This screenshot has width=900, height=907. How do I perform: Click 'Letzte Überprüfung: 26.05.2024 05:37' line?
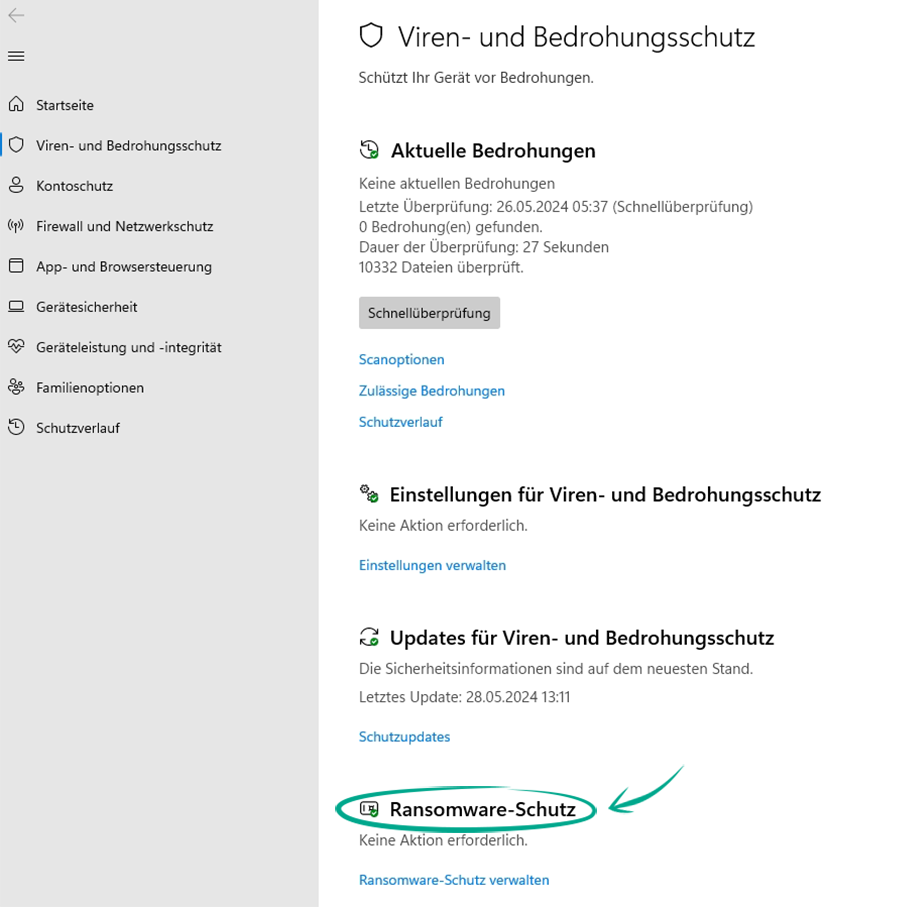(x=556, y=207)
